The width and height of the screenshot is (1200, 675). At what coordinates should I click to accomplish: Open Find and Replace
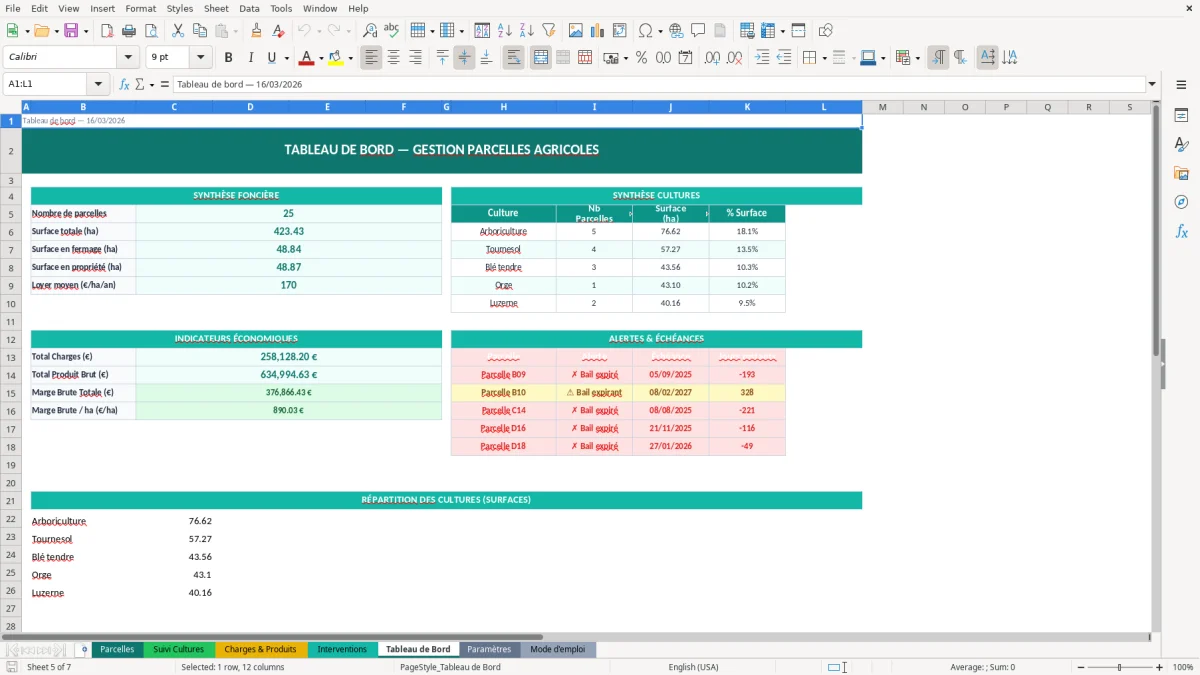[x=370, y=31]
